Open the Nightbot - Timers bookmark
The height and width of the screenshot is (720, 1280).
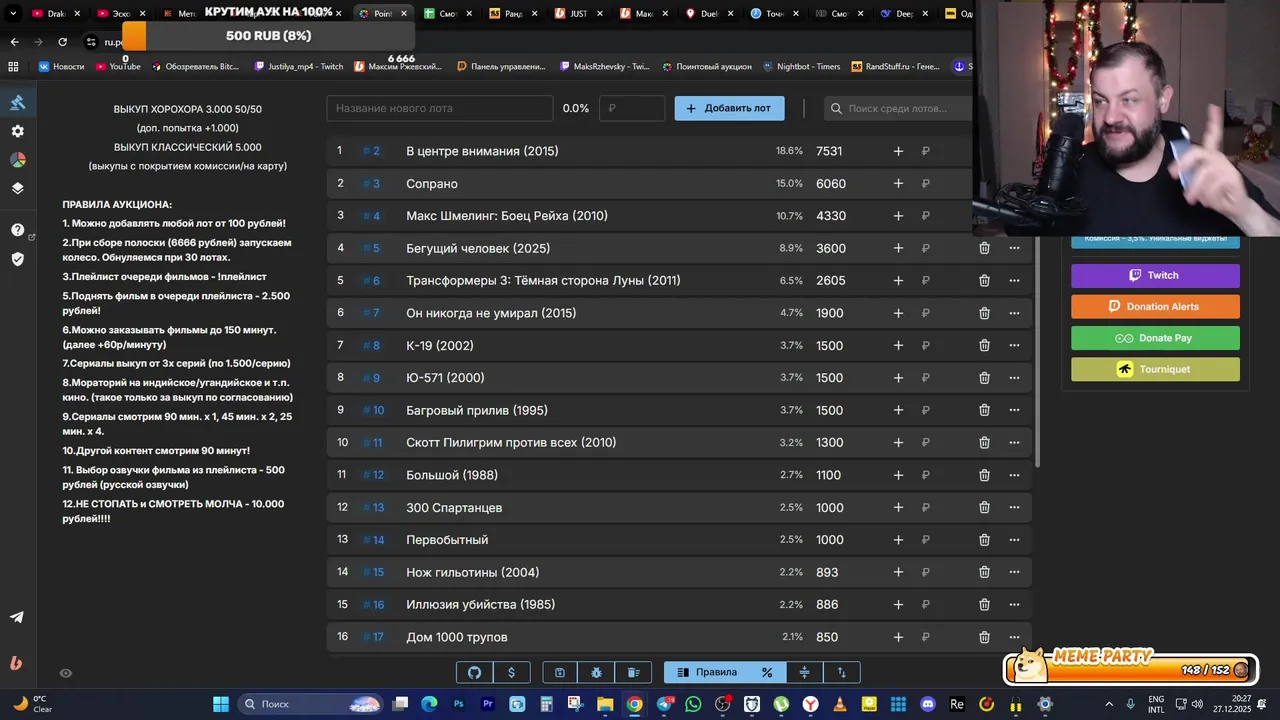(x=800, y=66)
